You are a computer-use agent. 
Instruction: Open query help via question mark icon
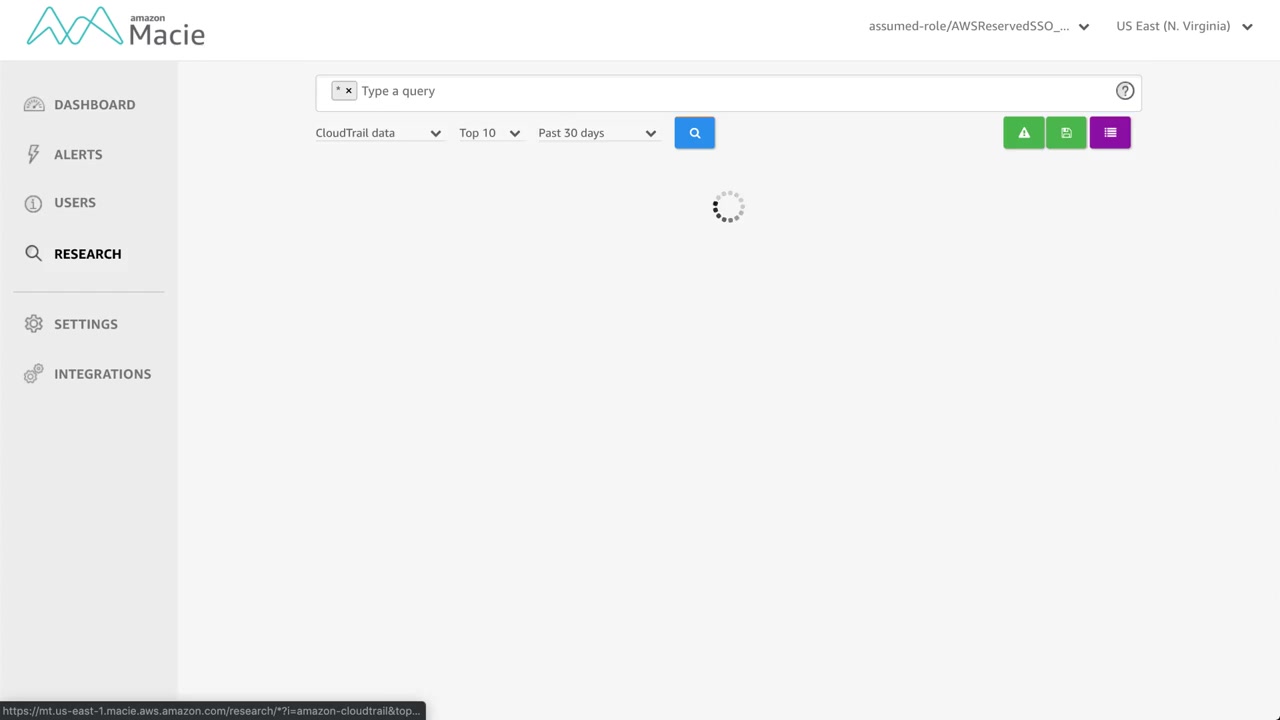[x=1125, y=91]
